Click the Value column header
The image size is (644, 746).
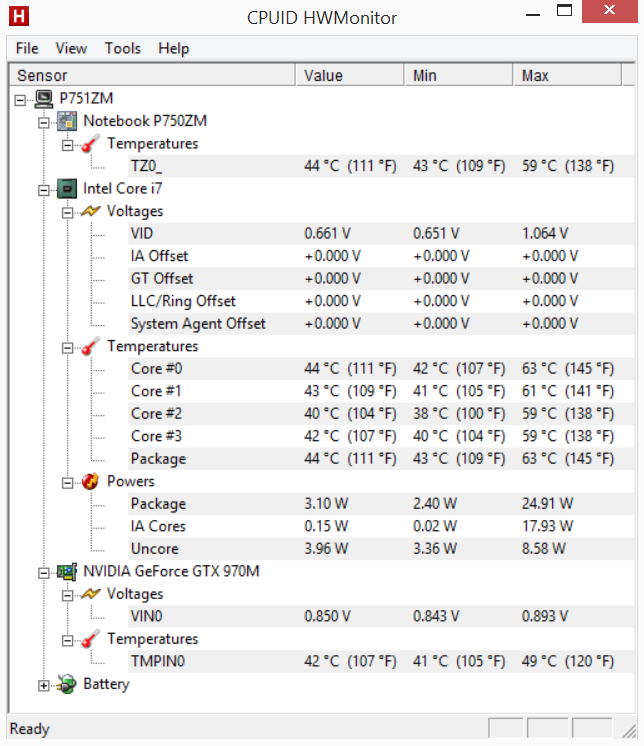(350, 76)
